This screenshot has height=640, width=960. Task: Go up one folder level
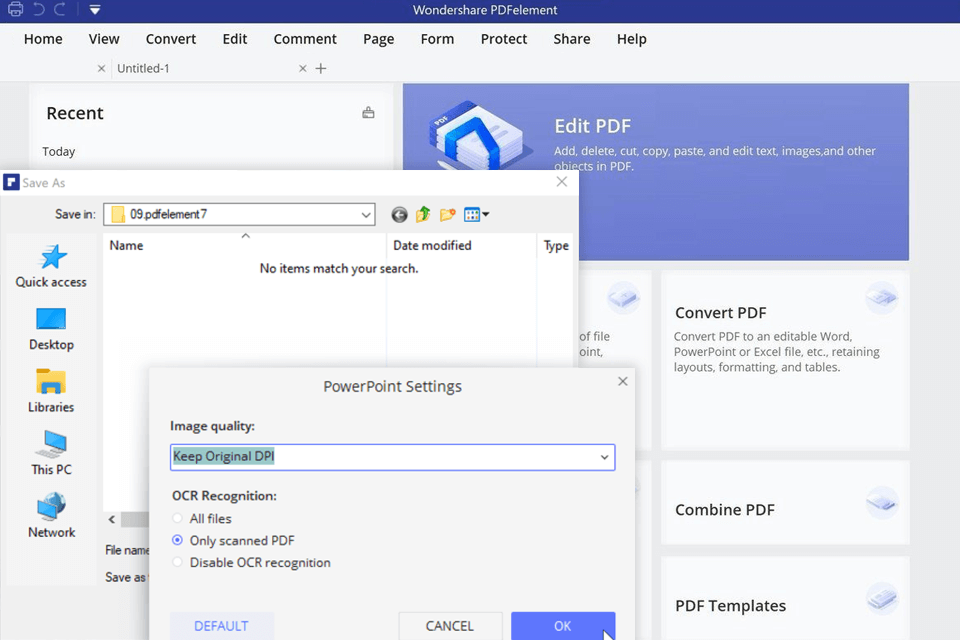[x=423, y=214]
